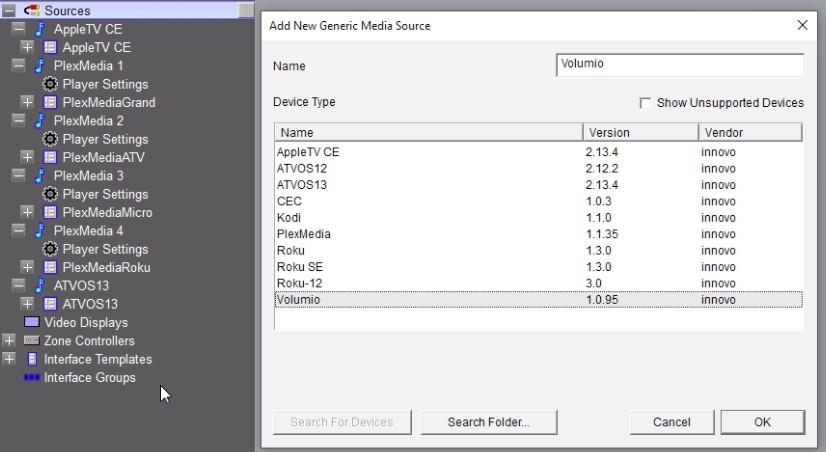
Task: Expand the AppleTV CE child node
Action: 27,47
